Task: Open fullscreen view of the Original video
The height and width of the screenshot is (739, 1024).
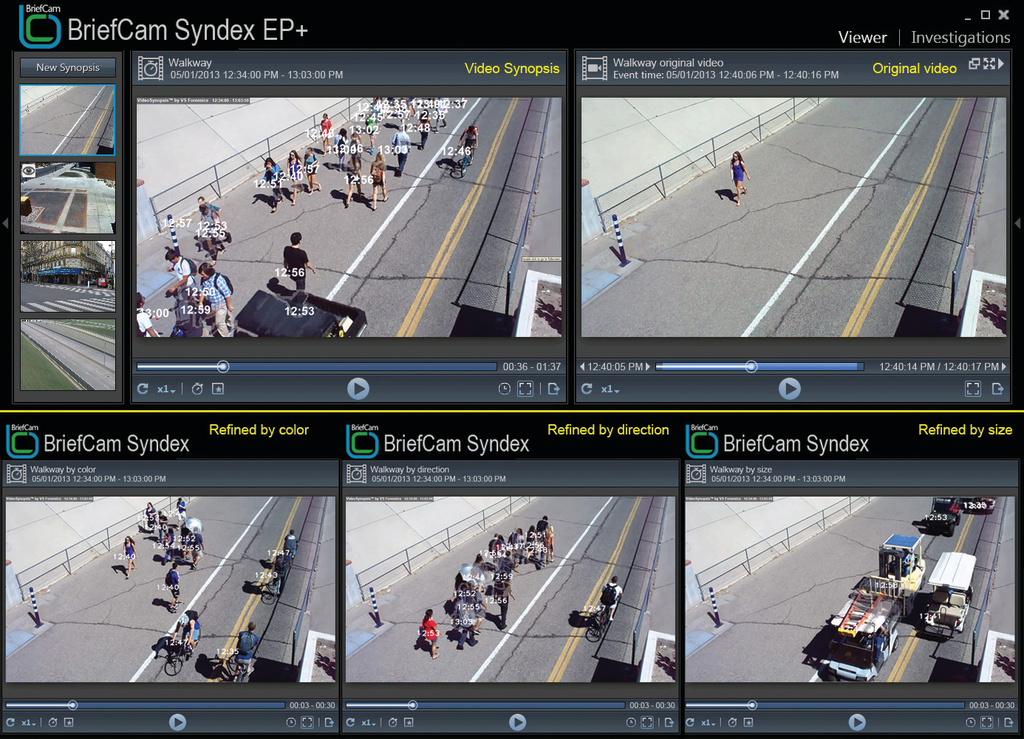Action: (973, 389)
